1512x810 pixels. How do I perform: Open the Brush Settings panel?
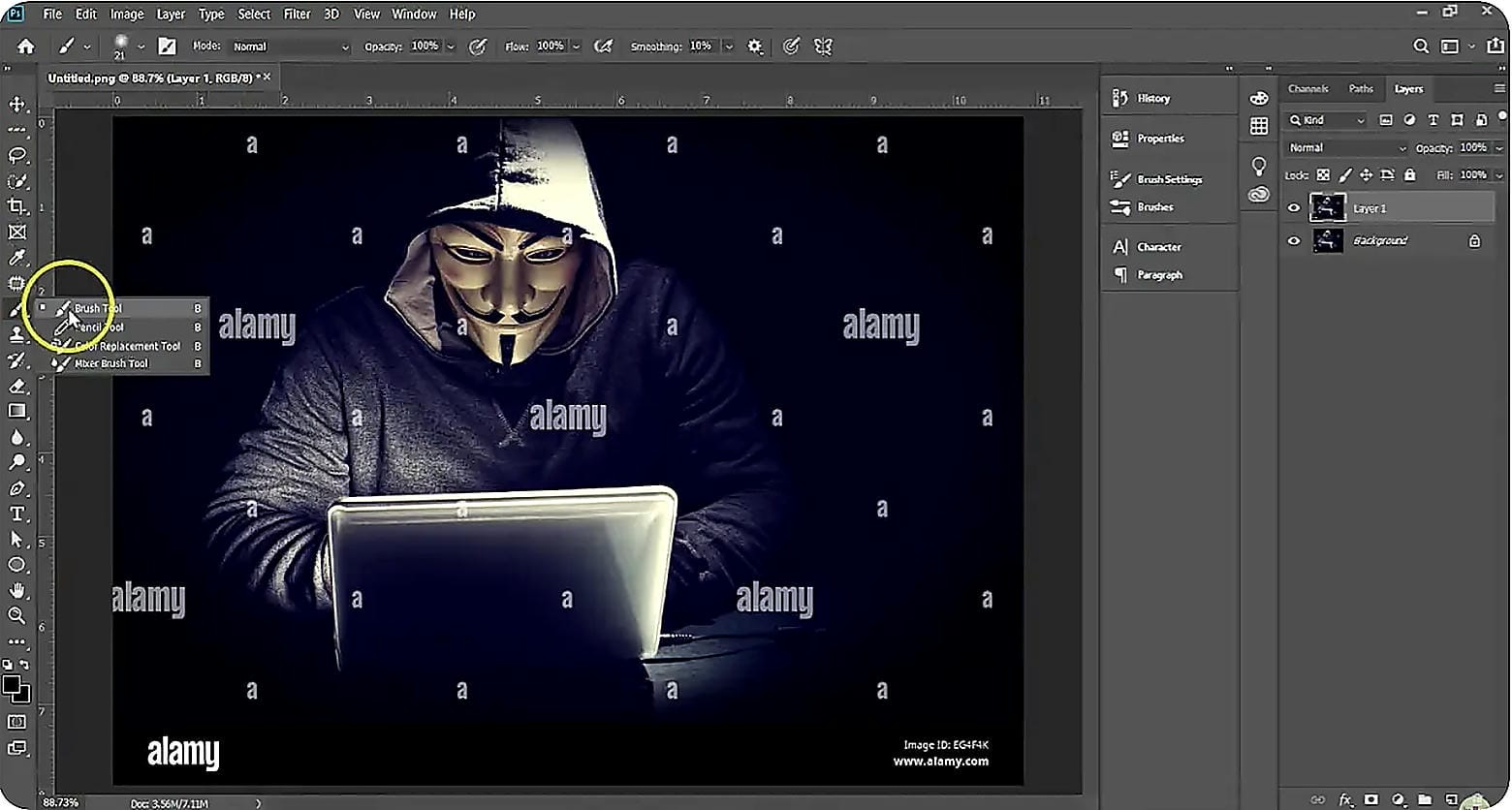pos(1169,179)
